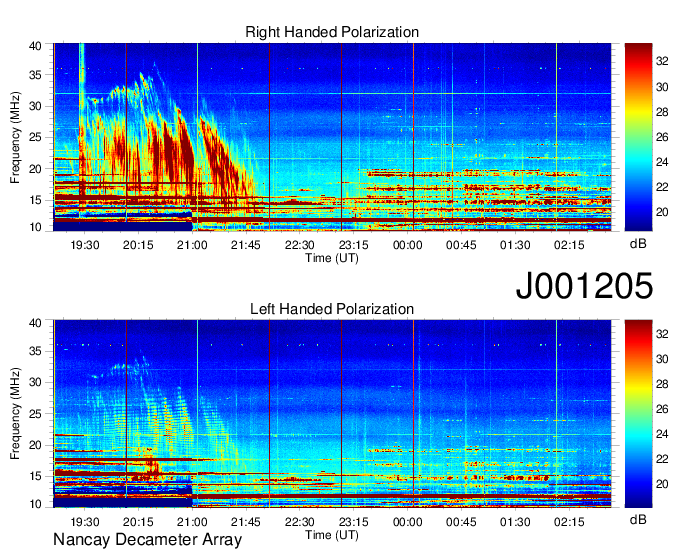The height and width of the screenshot is (552, 680).
Task: Click the 'dB' label under the lower colorbar
Action: pyautogui.click(x=638, y=519)
